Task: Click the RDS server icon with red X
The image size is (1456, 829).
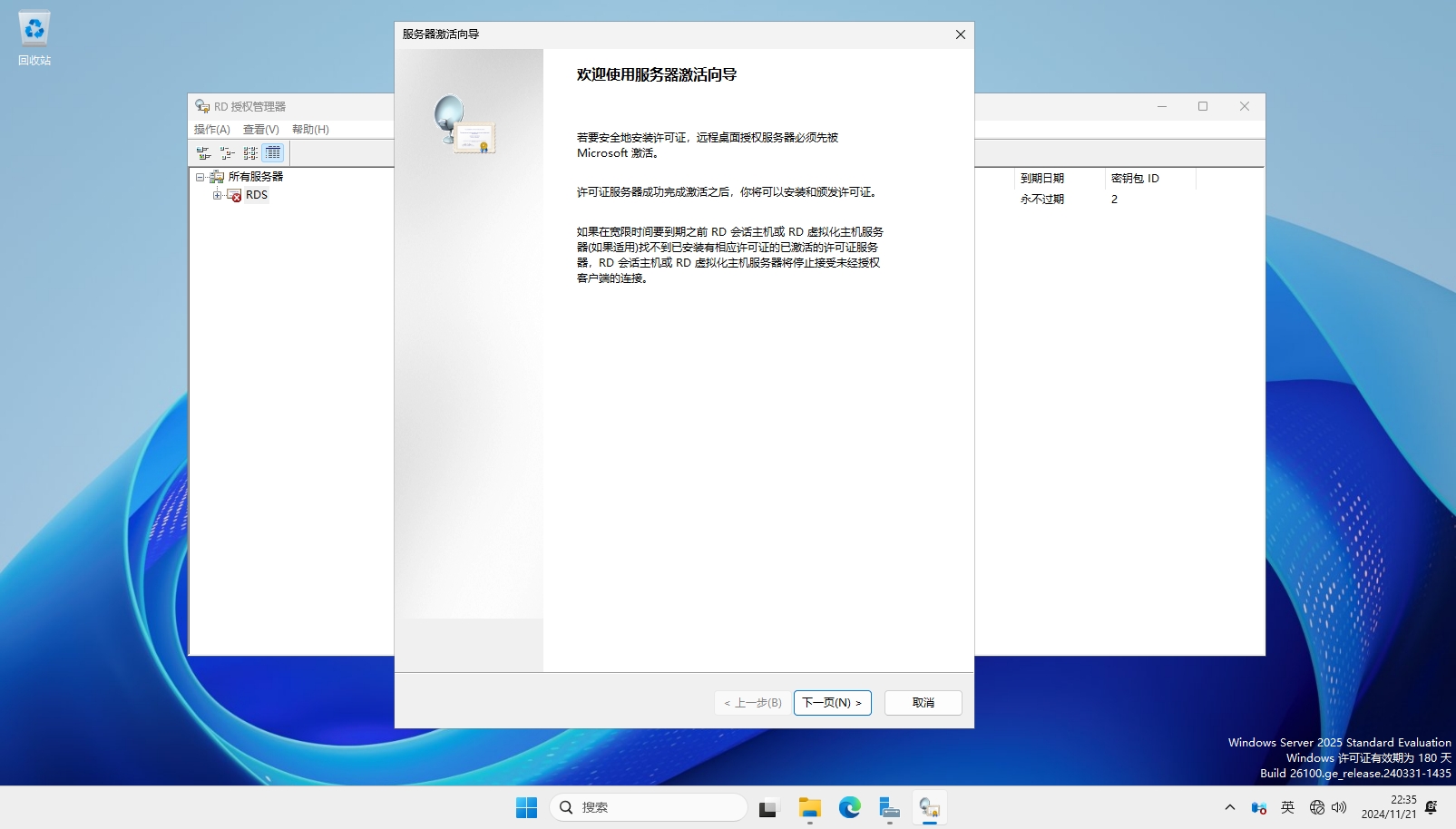Action: [234, 195]
